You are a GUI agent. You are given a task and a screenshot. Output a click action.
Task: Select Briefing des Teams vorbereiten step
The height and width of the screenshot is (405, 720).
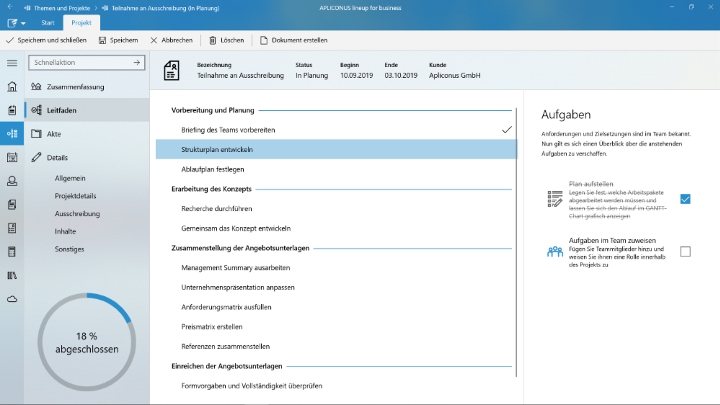[336, 130]
